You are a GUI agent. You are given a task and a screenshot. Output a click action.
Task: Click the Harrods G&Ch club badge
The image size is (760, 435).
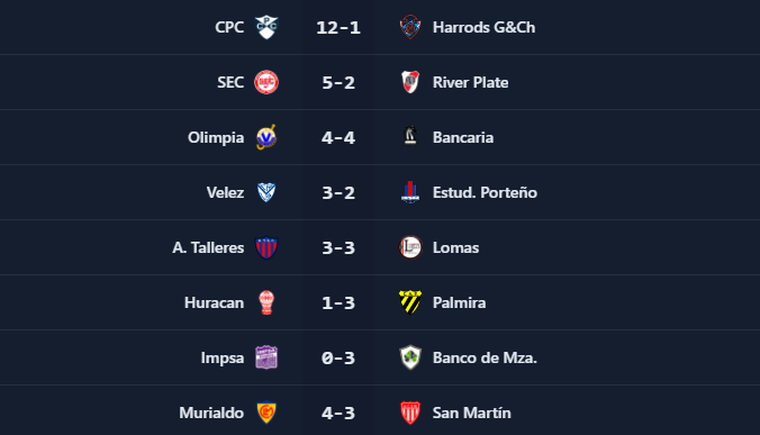(409, 27)
